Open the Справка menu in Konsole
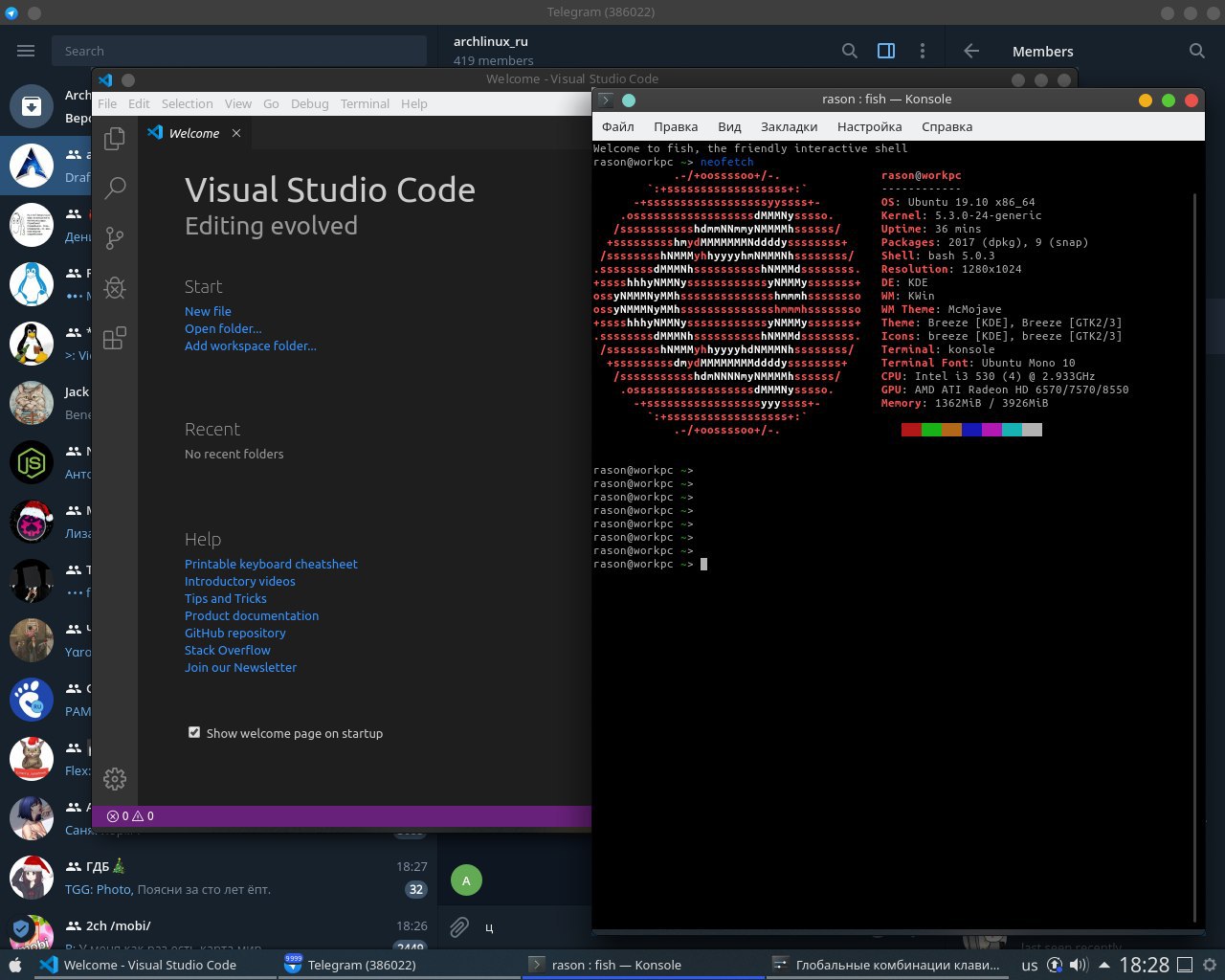Viewport: 1225px width, 980px height. [947, 126]
